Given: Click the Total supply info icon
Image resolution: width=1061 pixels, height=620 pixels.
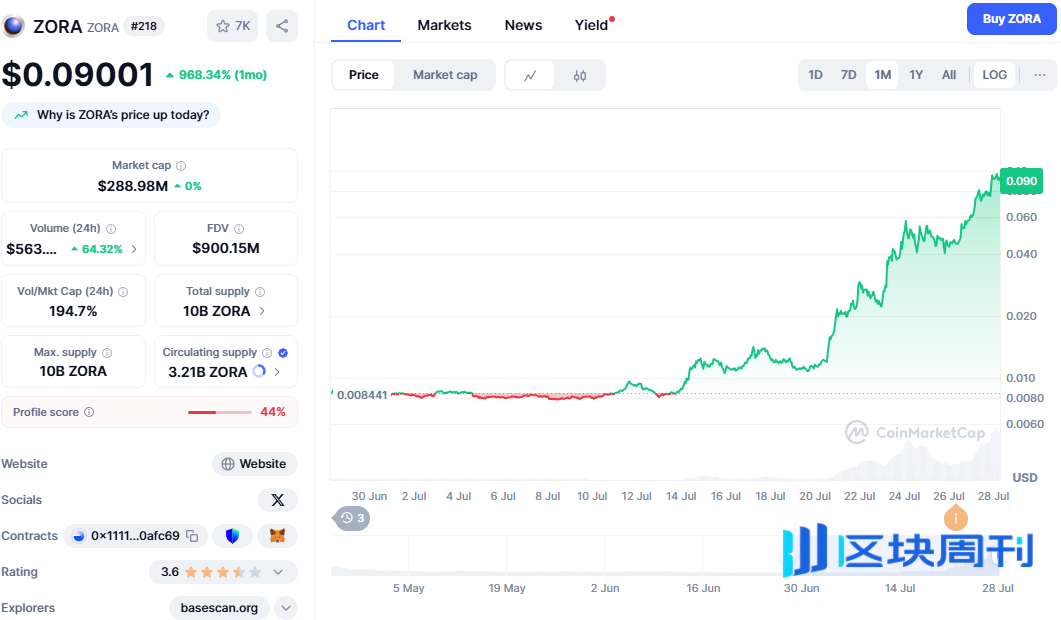Looking at the screenshot, I should 260,292.
